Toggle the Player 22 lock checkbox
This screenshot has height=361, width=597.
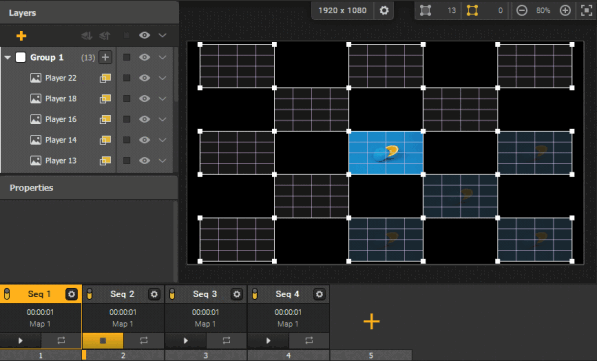tap(126, 78)
